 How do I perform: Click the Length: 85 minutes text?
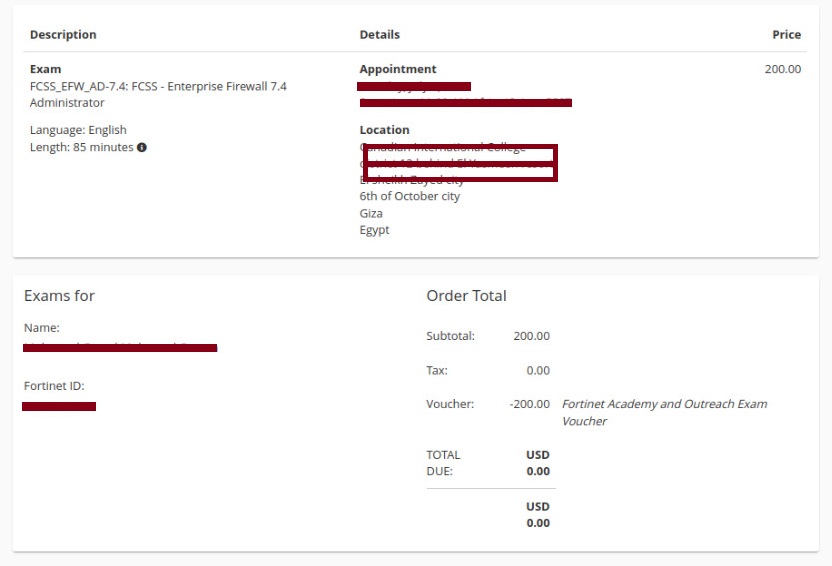click(82, 148)
